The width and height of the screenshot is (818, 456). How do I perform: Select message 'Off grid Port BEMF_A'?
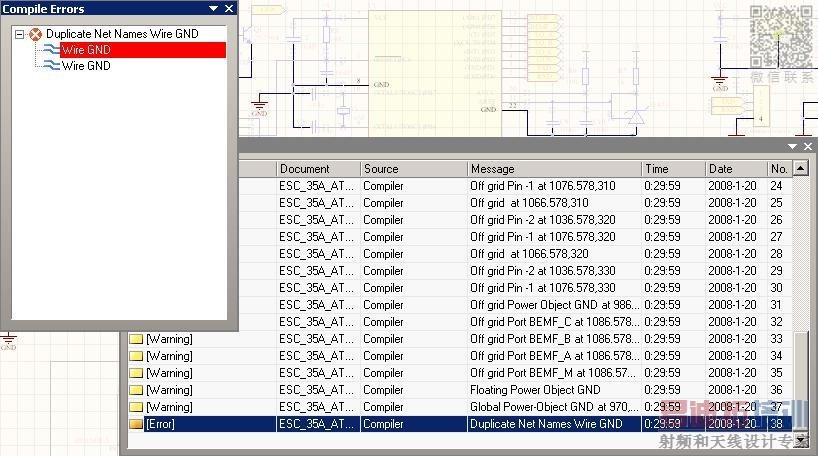(x=554, y=356)
